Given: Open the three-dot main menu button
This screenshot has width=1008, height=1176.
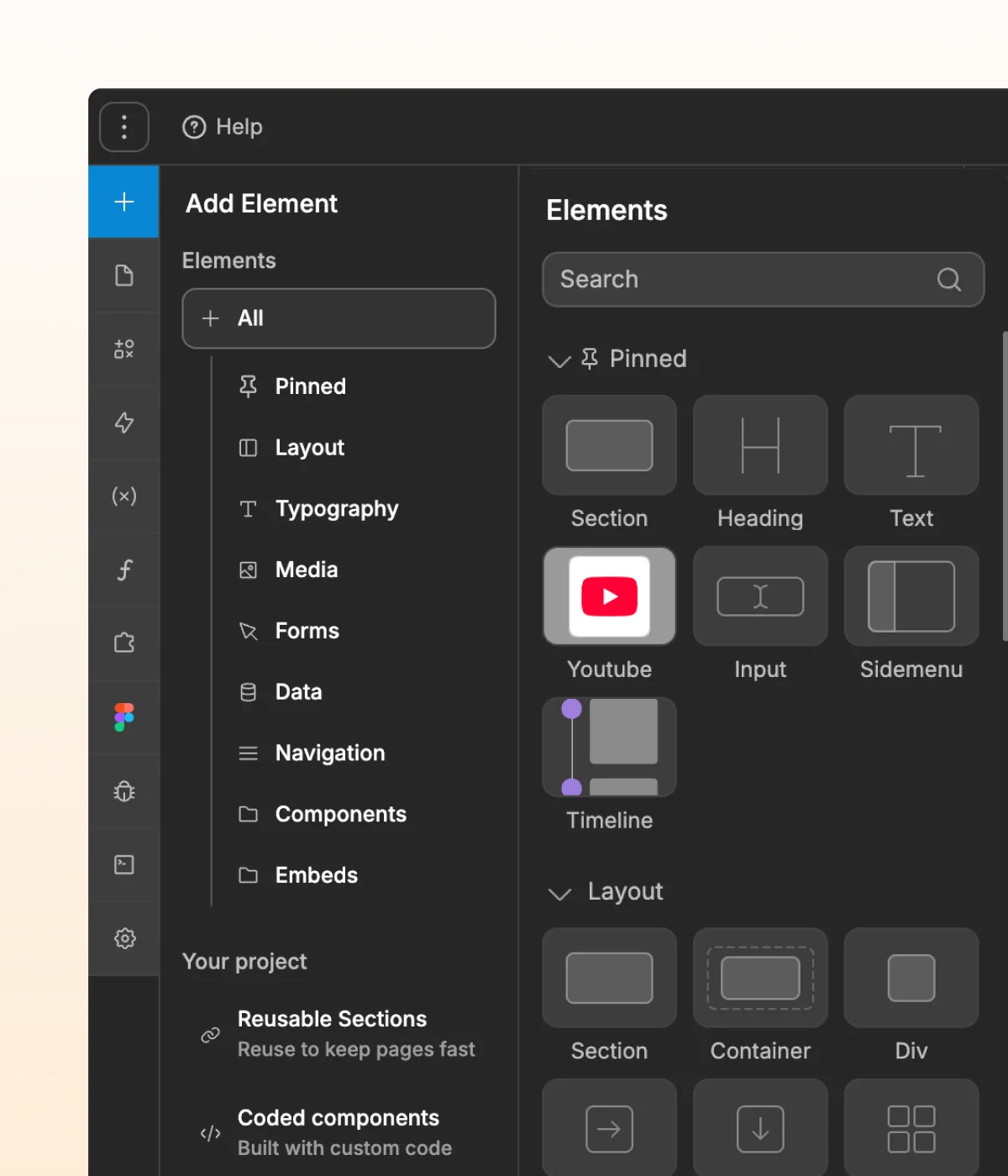Looking at the screenshot, I should coord(124,127).
